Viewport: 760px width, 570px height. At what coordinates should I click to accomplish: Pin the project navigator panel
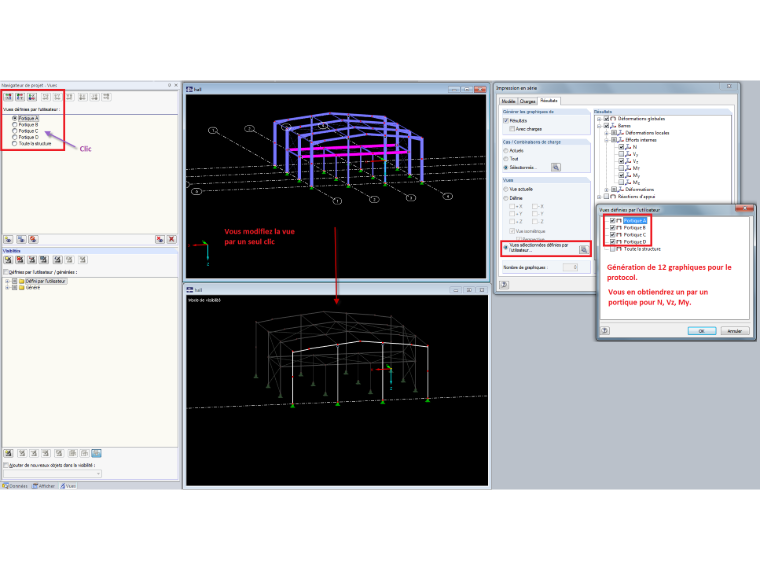tap(169, 85)
